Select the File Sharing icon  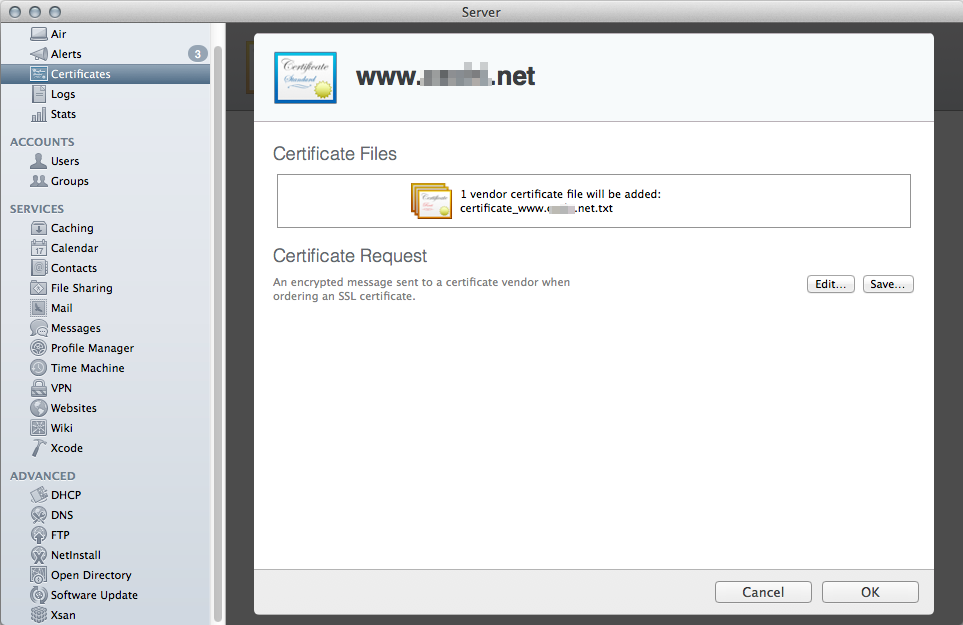coord(39,288)
